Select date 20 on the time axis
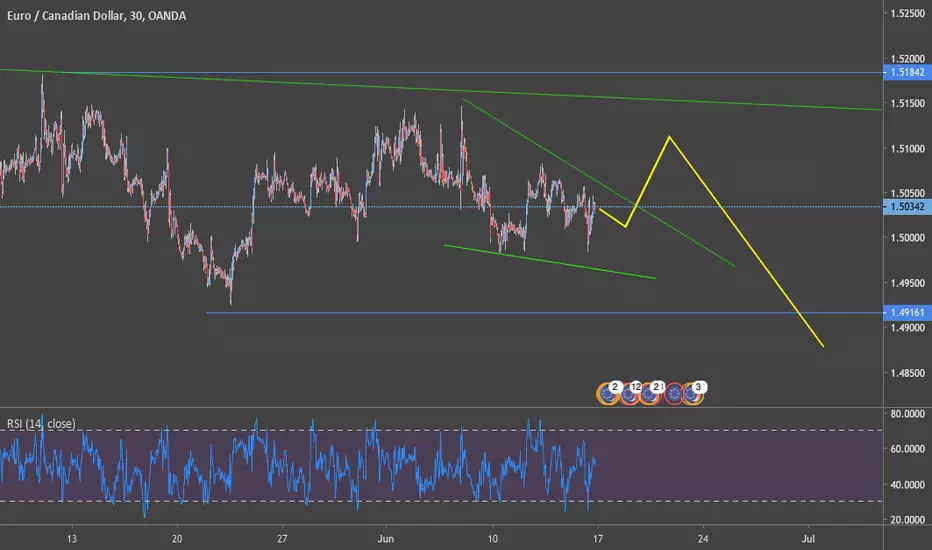932x550 pixels. (177, 539)
